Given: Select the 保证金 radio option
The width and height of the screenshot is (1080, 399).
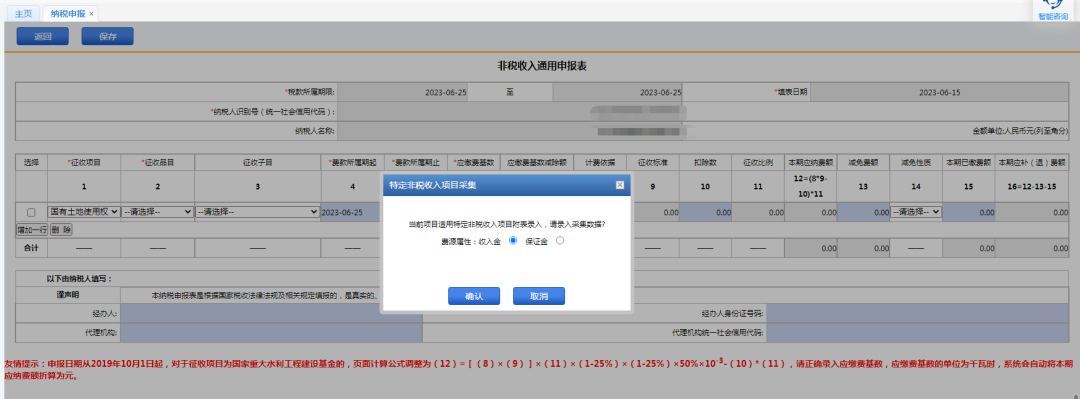Looking at the screenshot, I should click(560, 241).
